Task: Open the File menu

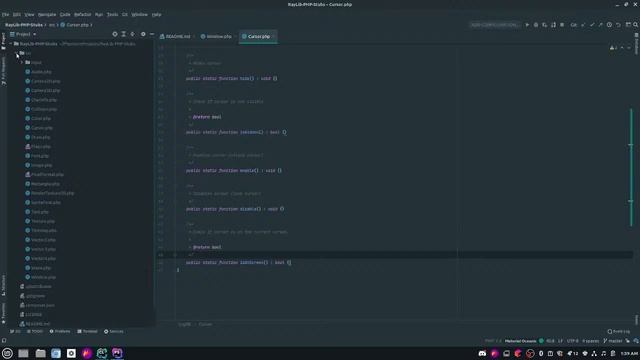Action: (5, 14)
